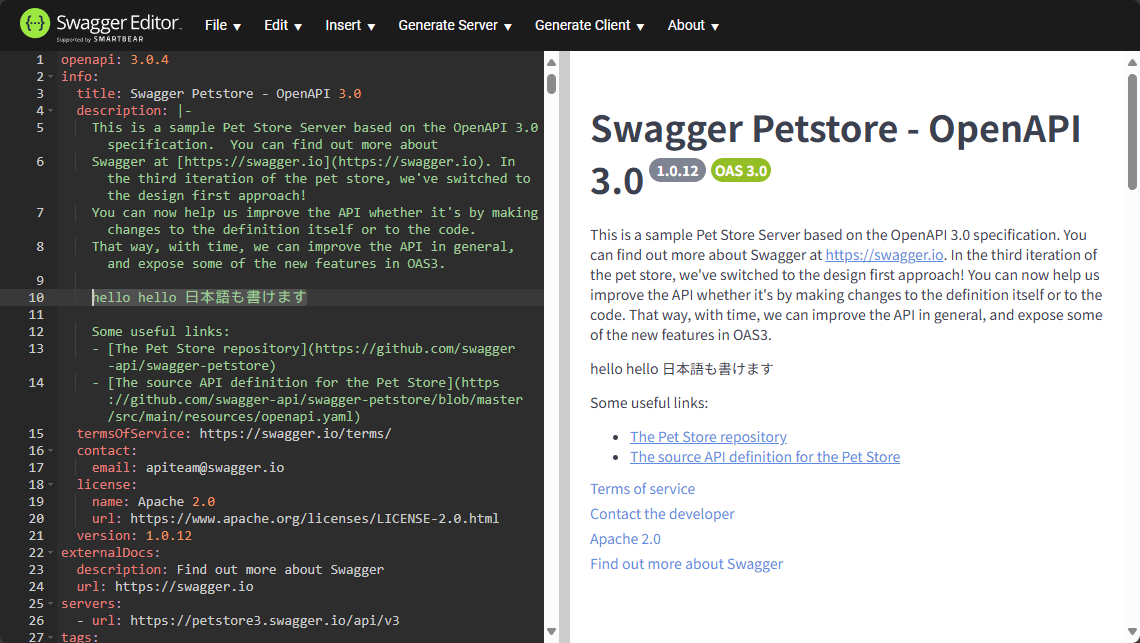Click The Pet Store repository link

click(708, 436)
